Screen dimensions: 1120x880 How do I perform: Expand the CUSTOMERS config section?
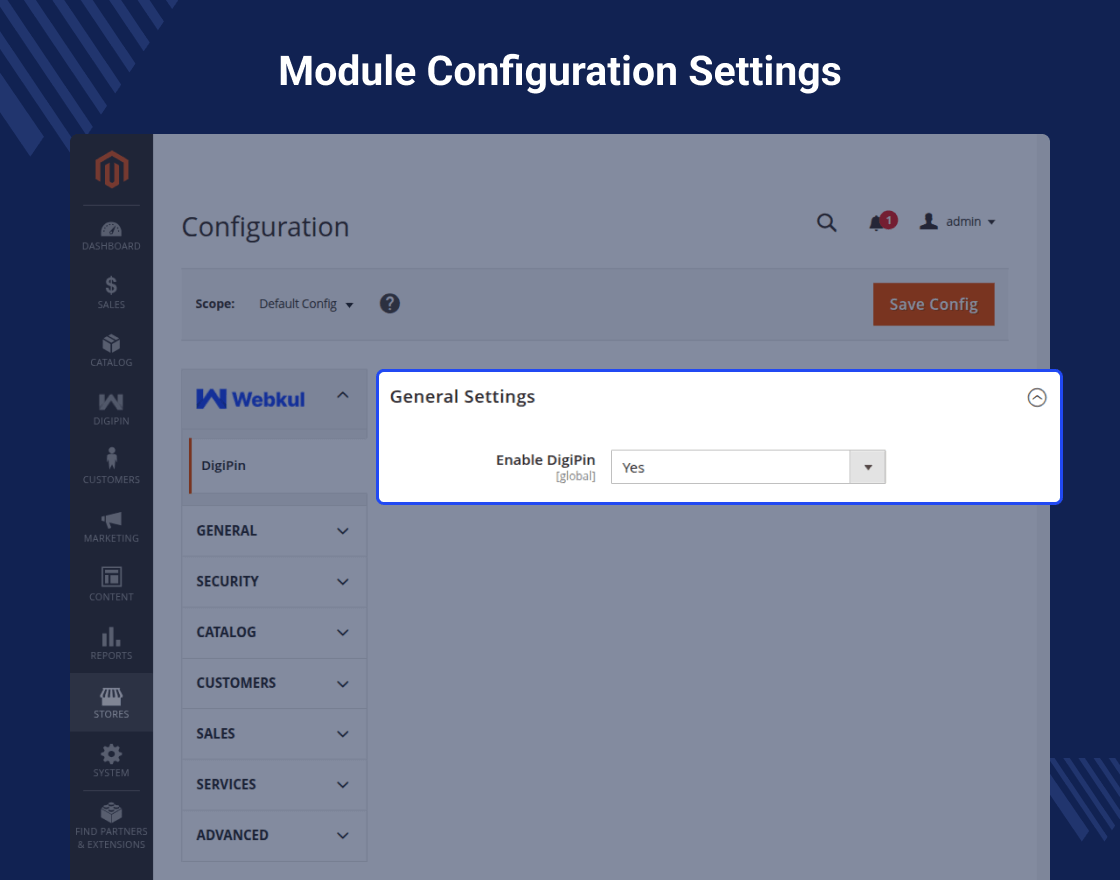click(273, 683)
